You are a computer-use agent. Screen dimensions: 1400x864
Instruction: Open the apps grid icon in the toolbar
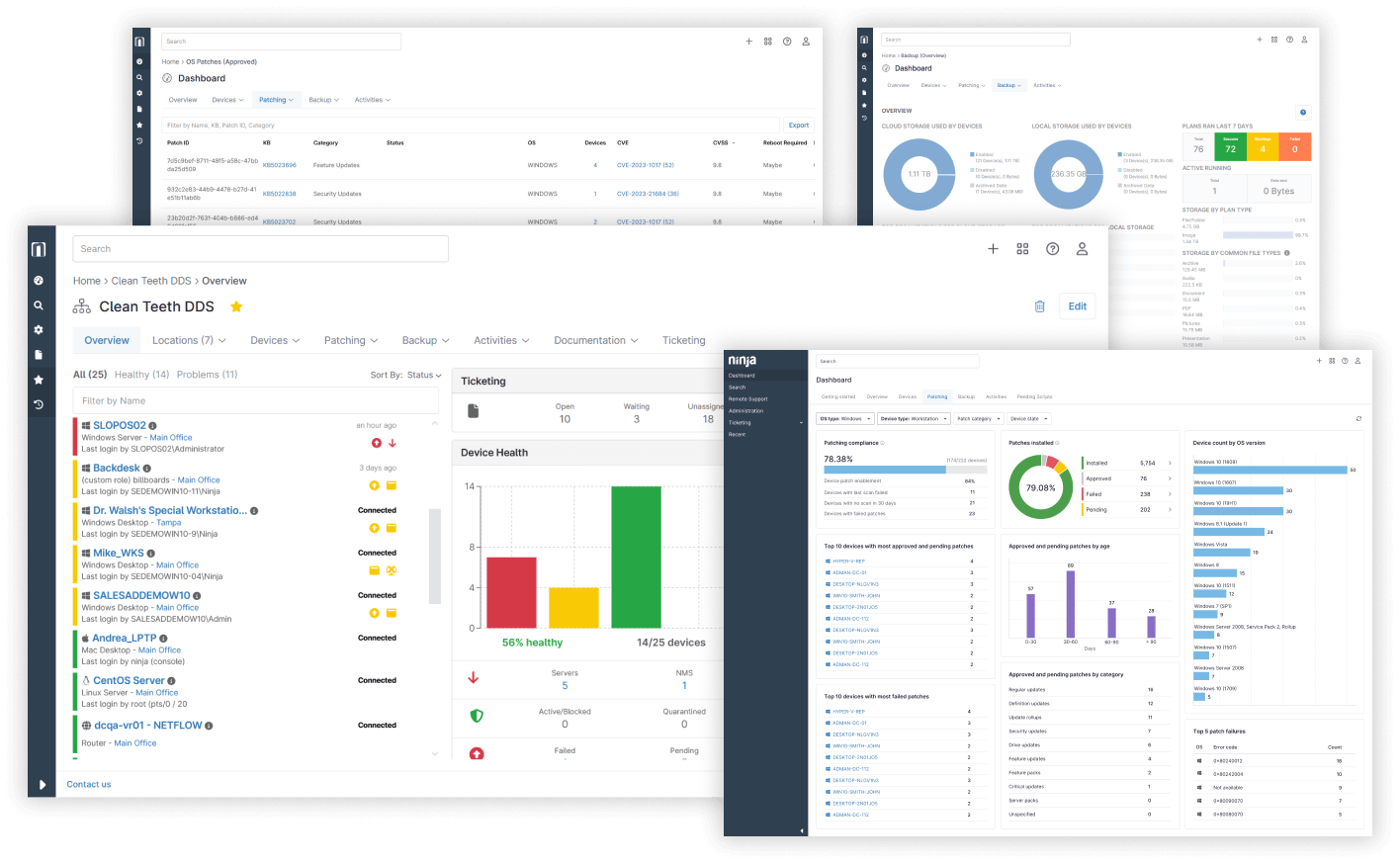tap(1022, 248)
